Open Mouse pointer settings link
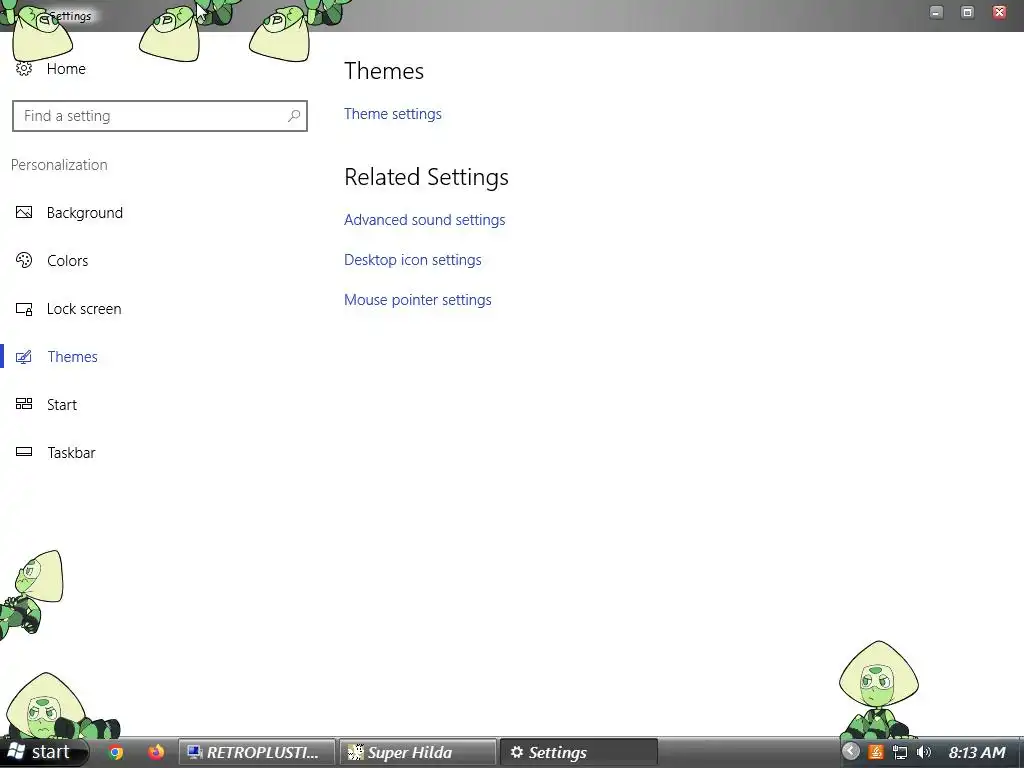Viewport: 1024px width, 768px height. coord(417,300)
